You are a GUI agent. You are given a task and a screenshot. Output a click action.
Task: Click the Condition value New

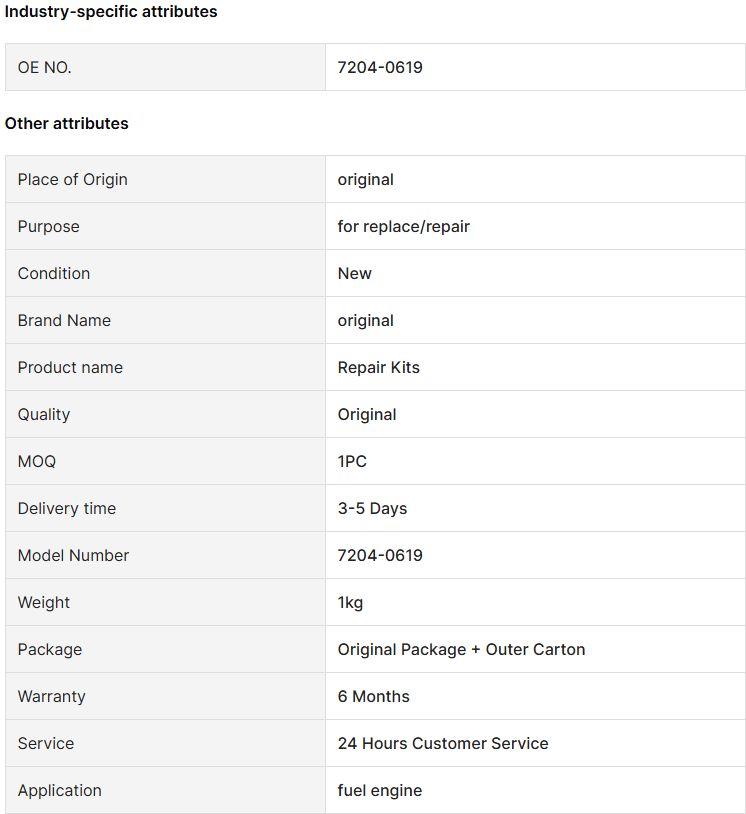[x=355, y=274]
